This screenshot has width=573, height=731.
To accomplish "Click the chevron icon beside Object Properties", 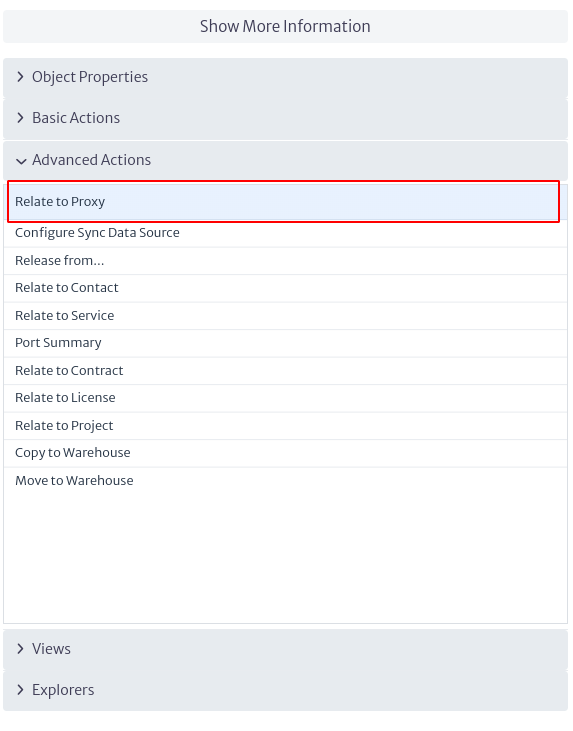I will click(x=21, y=77).
